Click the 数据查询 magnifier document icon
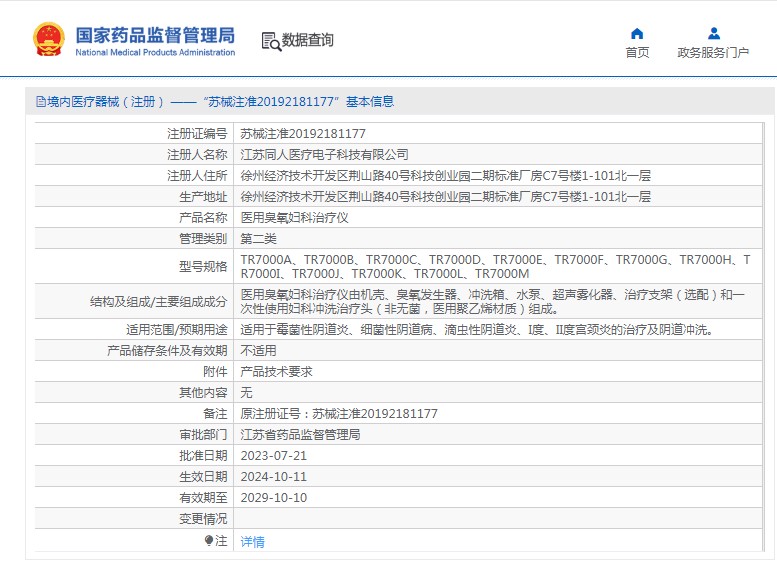This screenshot has width=777, height=566. (270, 41)
